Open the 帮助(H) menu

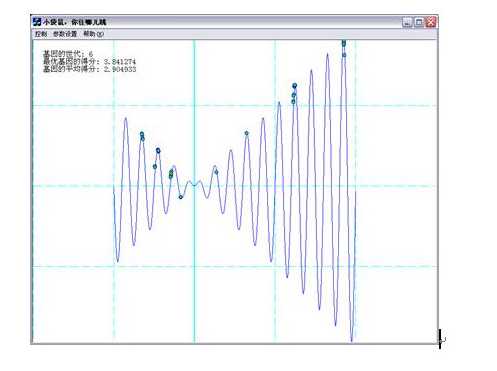(93, 34)
